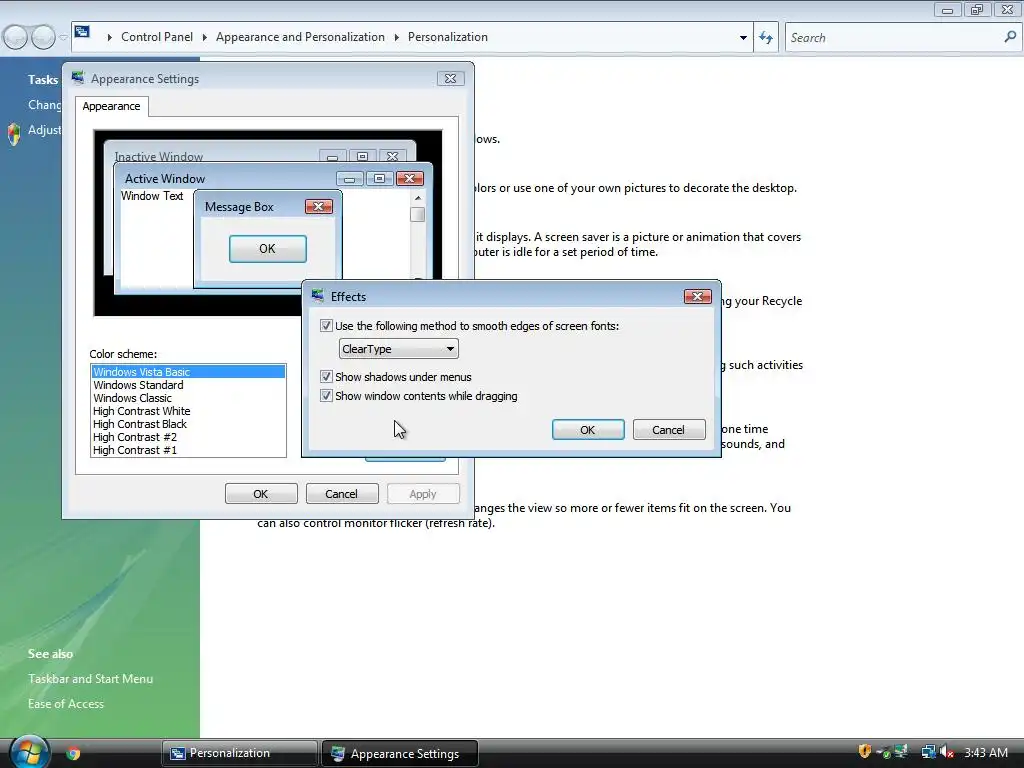1024x768 pixels.
Task: Click Active Window preview minimize button
Action: coord(349,178)
